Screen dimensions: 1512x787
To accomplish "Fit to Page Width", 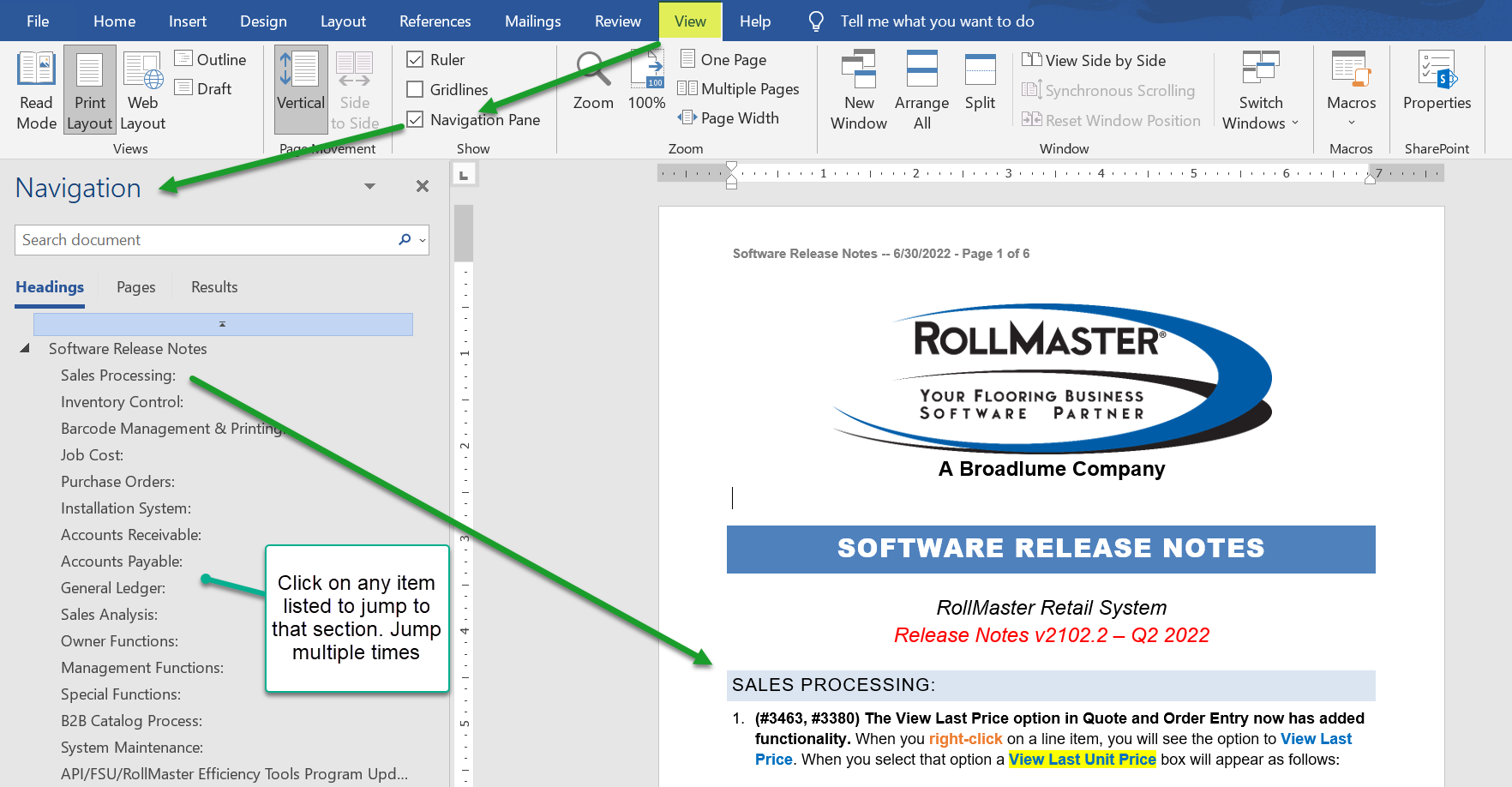I will (729, 117).
